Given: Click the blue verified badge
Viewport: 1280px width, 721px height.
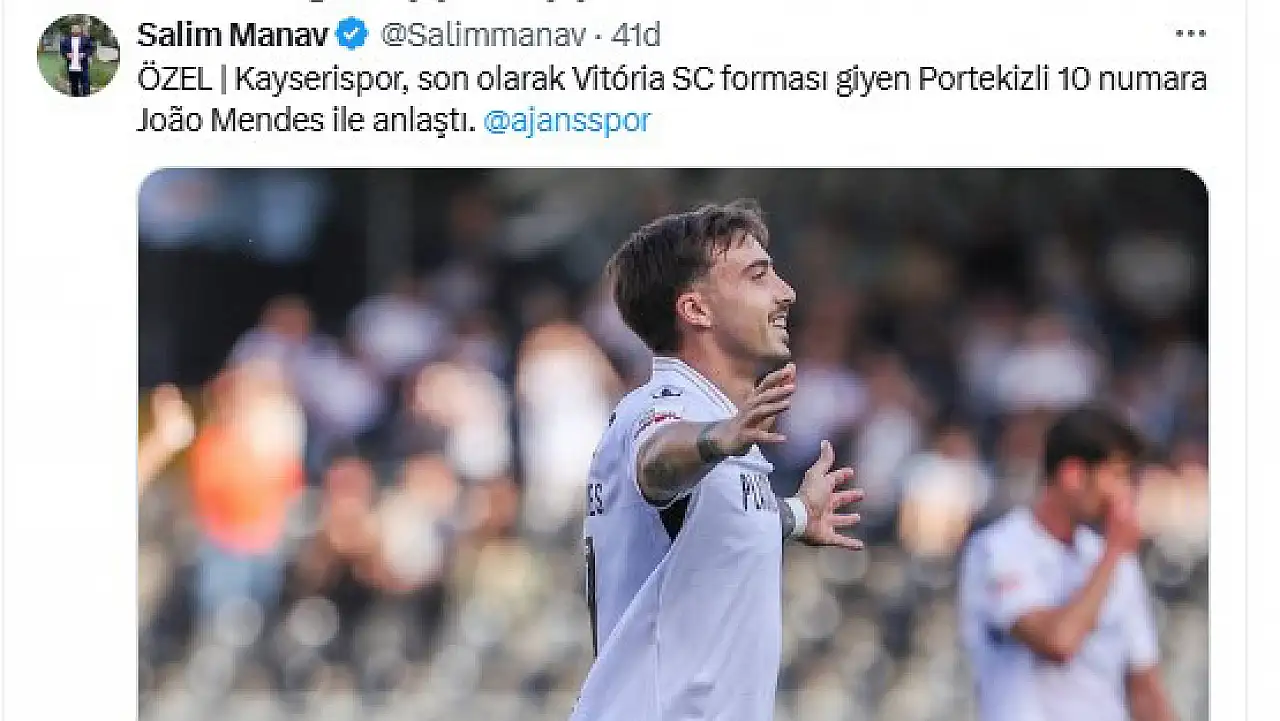Looking at the screenshot, I should 351,35.
